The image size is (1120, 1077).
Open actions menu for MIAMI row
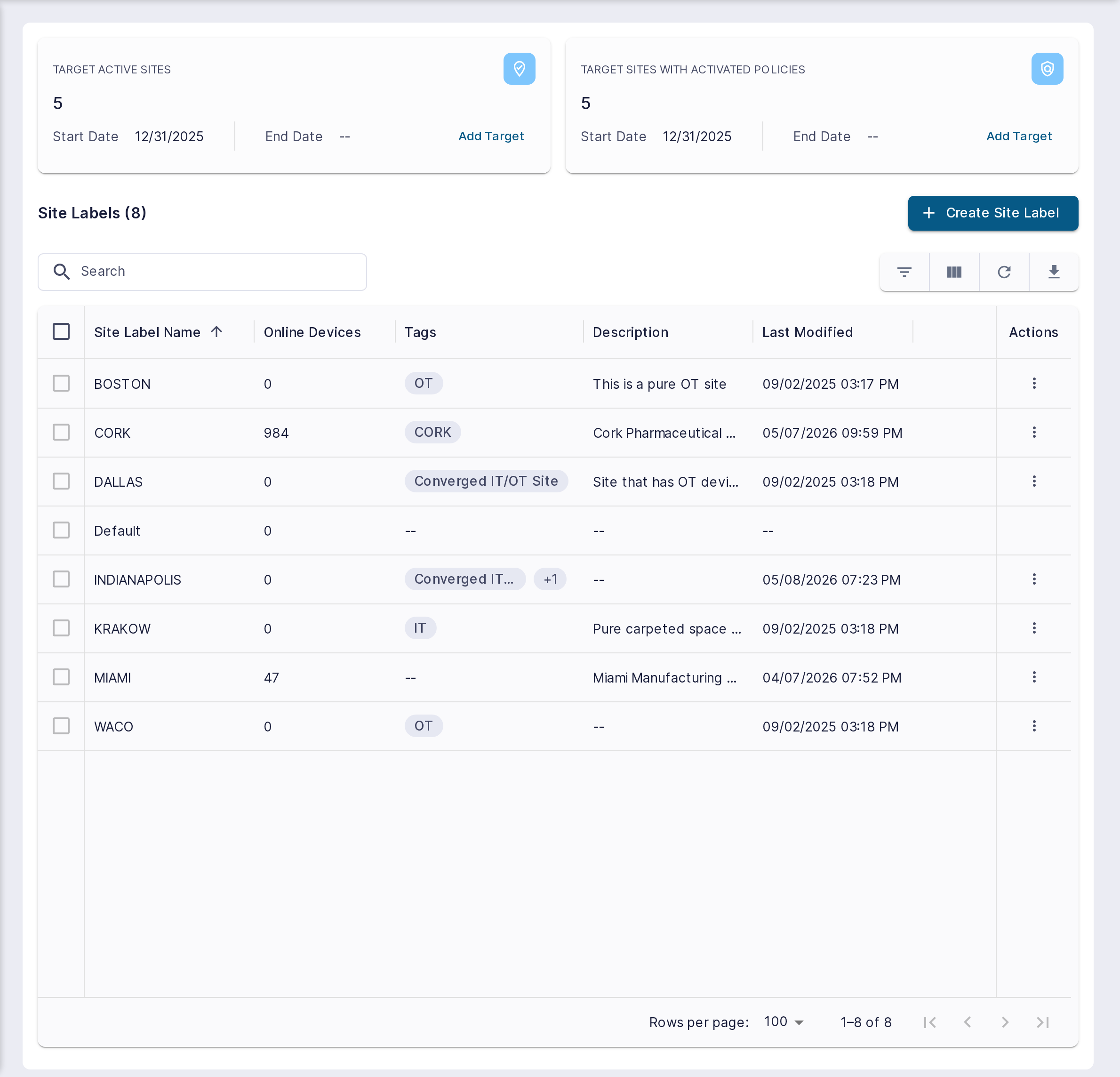pyautogui.click(x=1034, y=677)
